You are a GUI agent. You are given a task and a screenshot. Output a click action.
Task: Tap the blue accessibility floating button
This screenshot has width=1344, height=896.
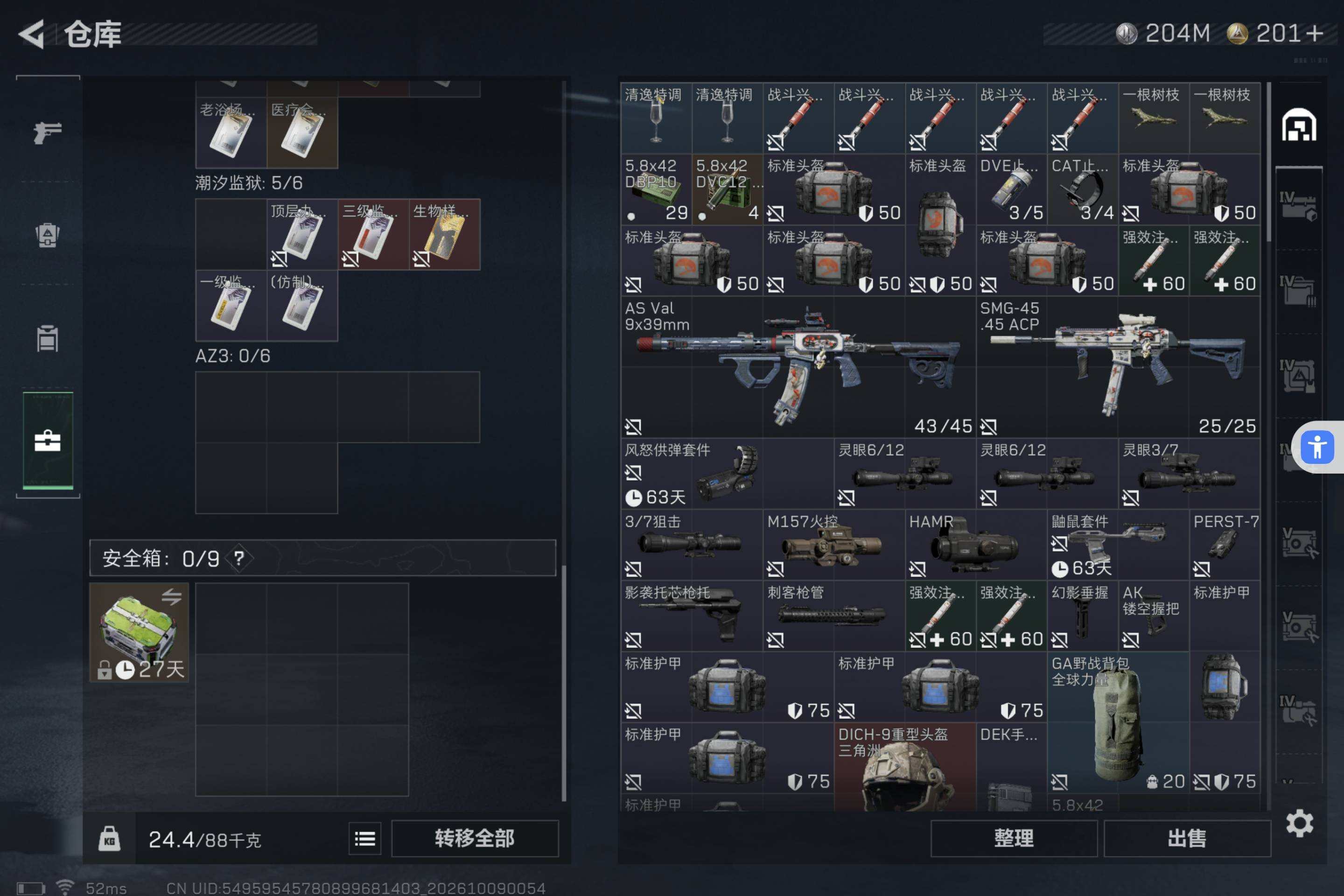[1317, 447]
